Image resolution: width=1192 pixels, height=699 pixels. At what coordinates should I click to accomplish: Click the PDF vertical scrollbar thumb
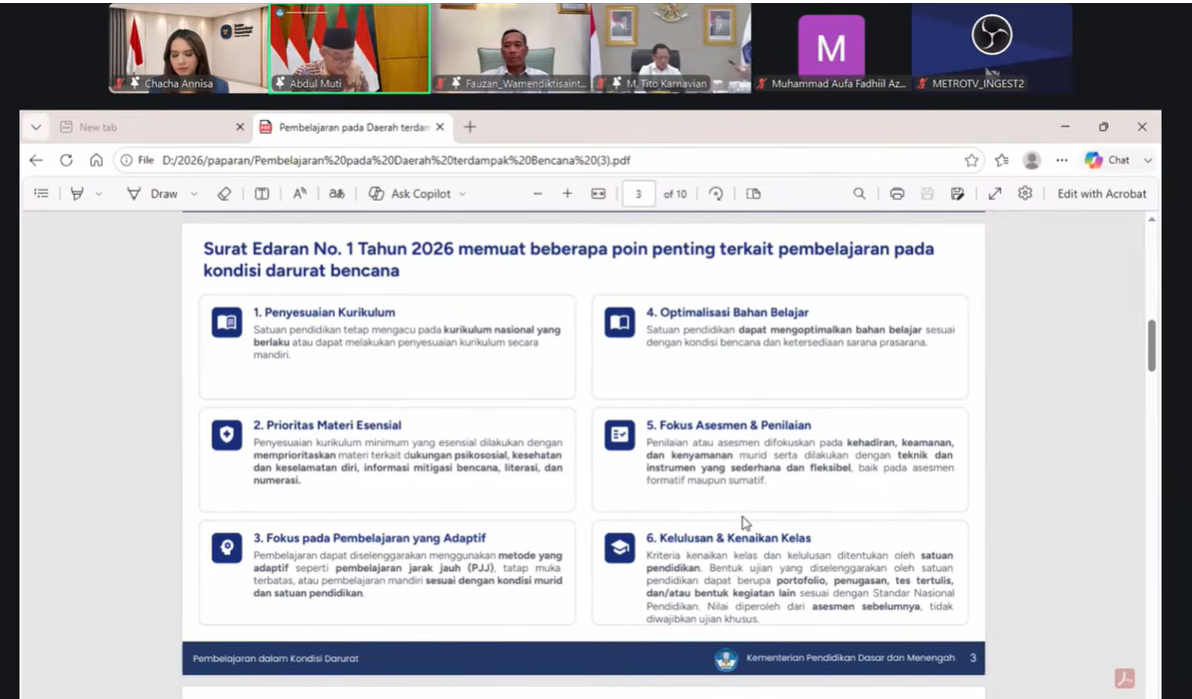(x=1152, y=346)
